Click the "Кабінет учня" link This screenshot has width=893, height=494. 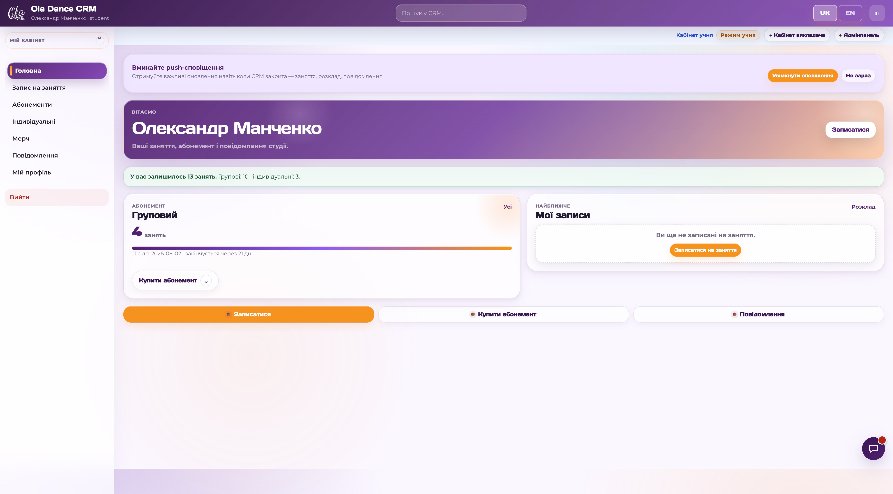(x=694, y=35)
